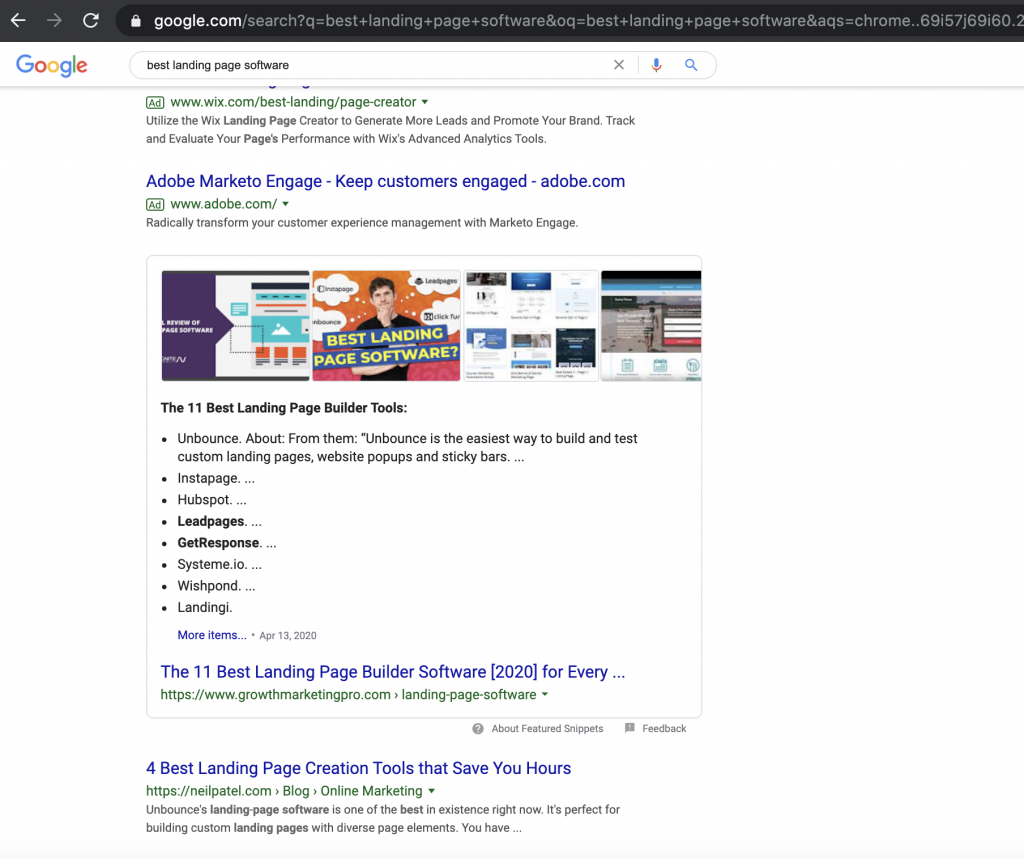Click the neilpatel.com Blog Online Marketing URL
The image size is (1024, 859).
(284, 791)
